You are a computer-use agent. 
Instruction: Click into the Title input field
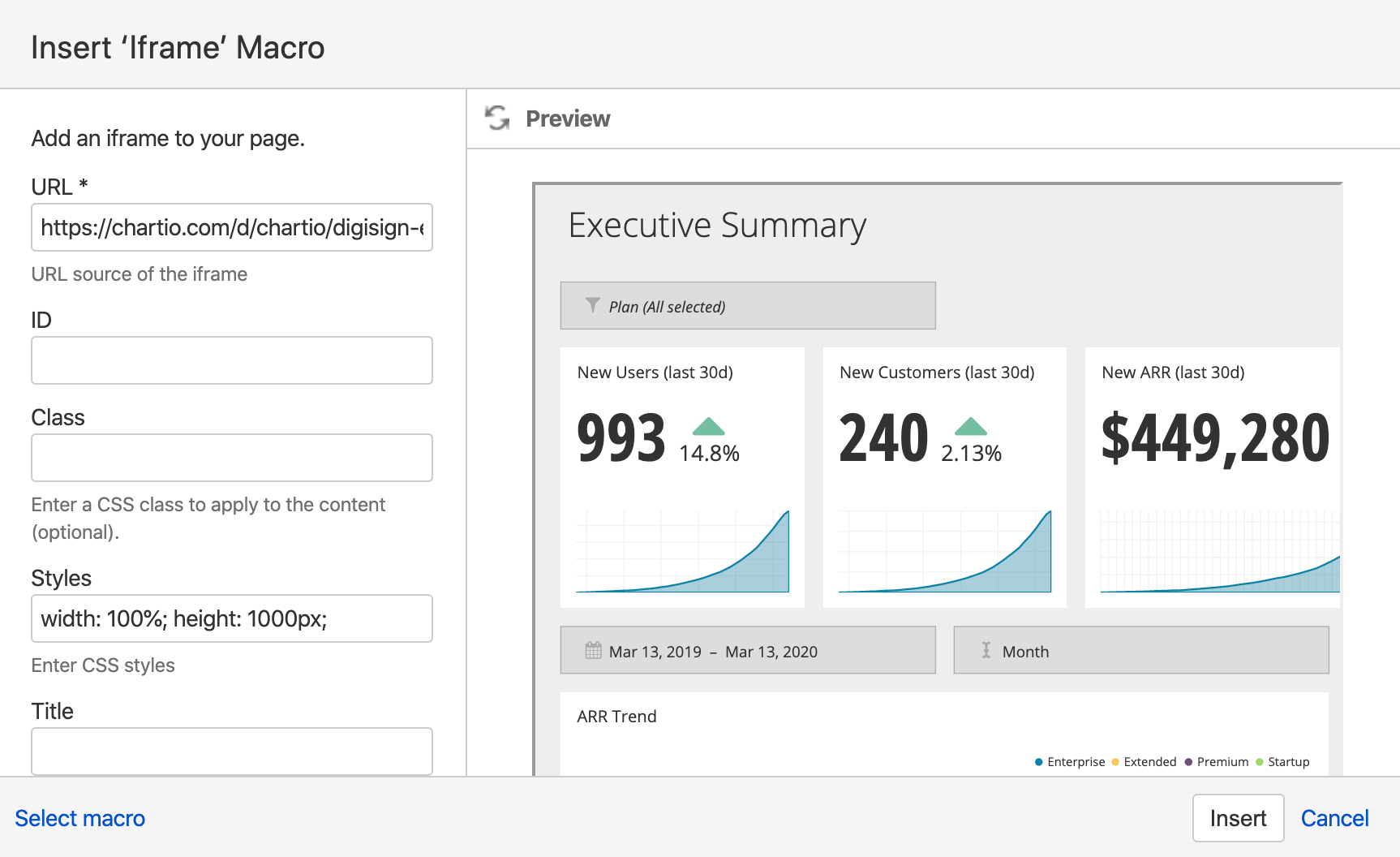232,751
